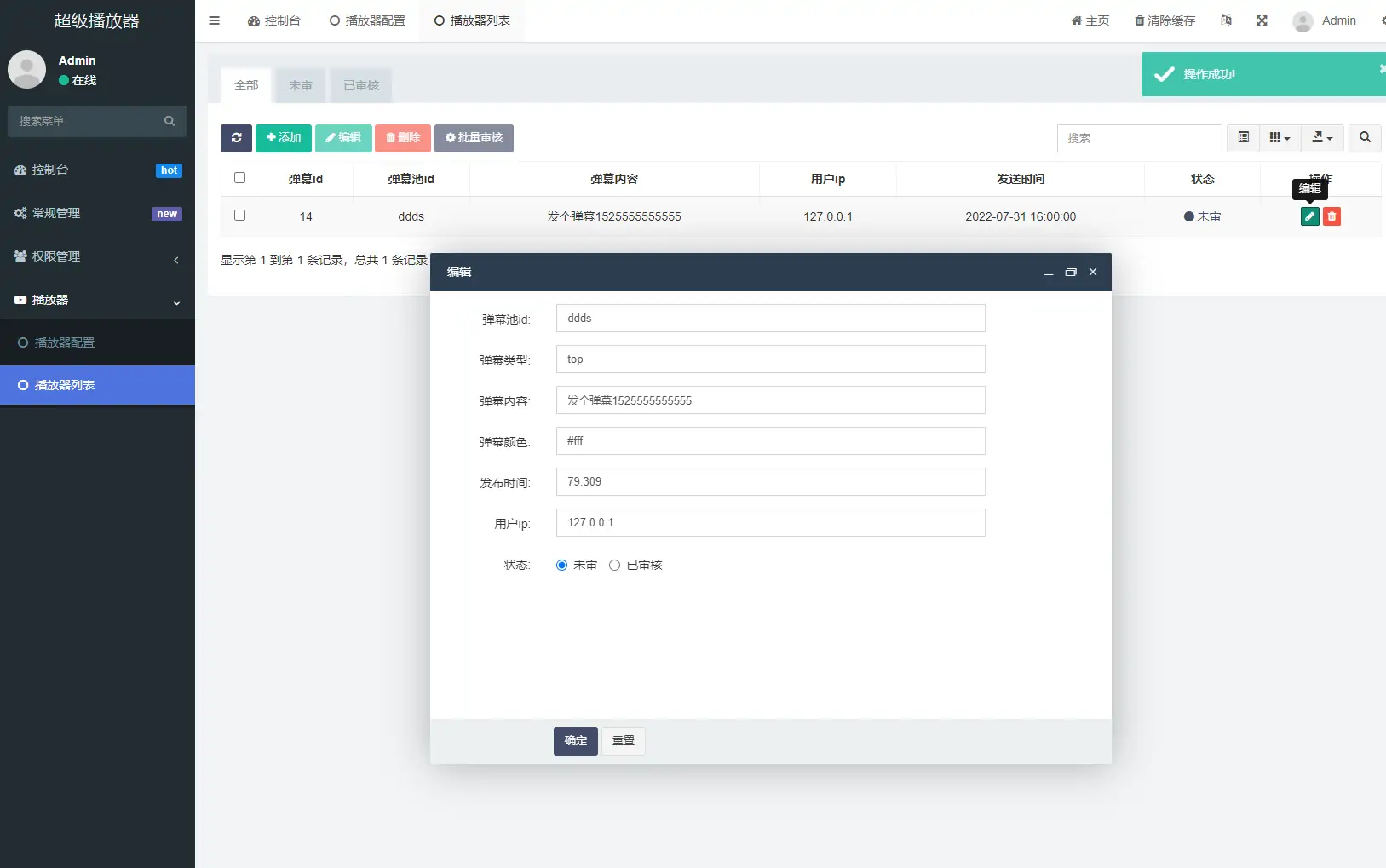Check the select-all checkbox in table header
Image resolution: width=1386 pixels, height=868 pixels.
pos(239,178)
